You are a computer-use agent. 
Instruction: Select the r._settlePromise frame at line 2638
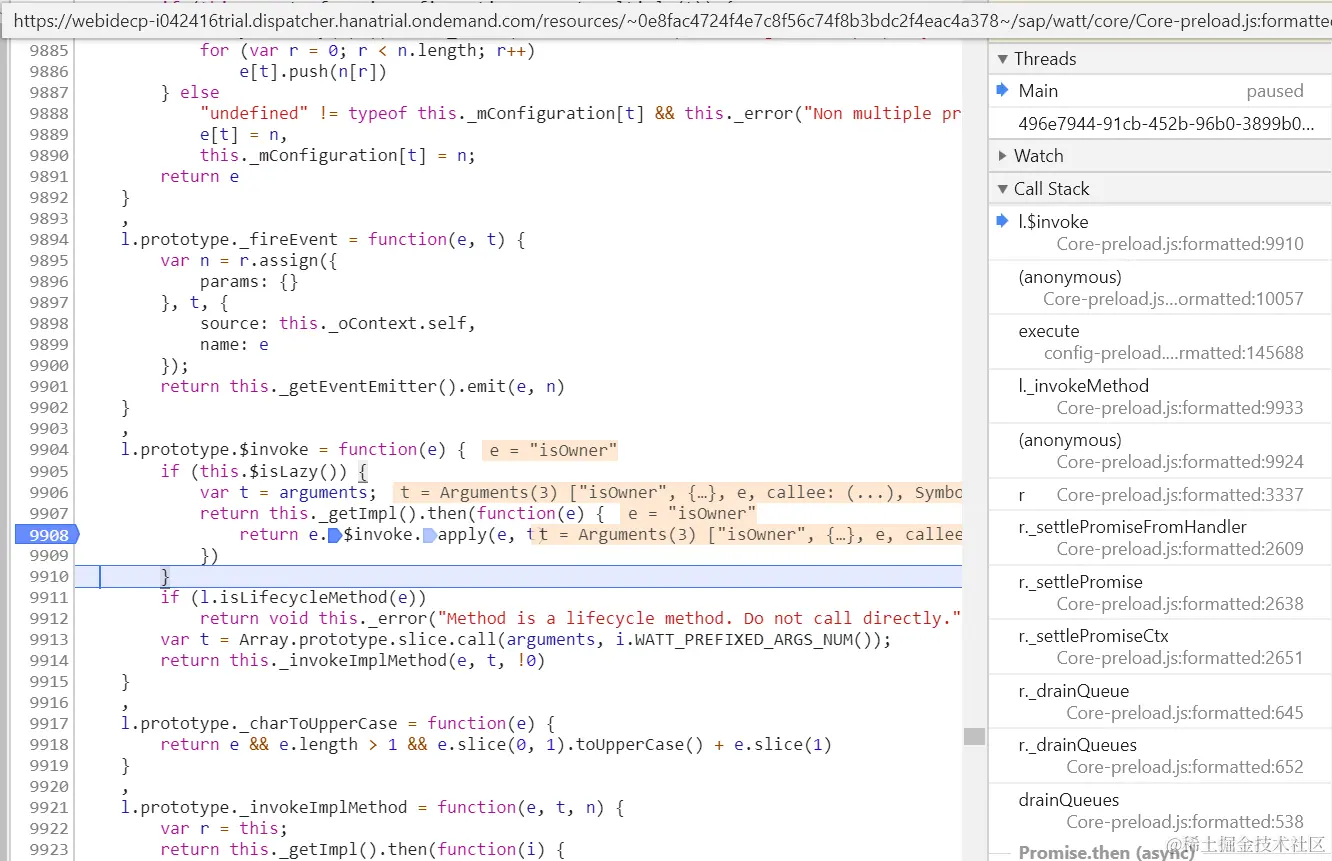1160,592
